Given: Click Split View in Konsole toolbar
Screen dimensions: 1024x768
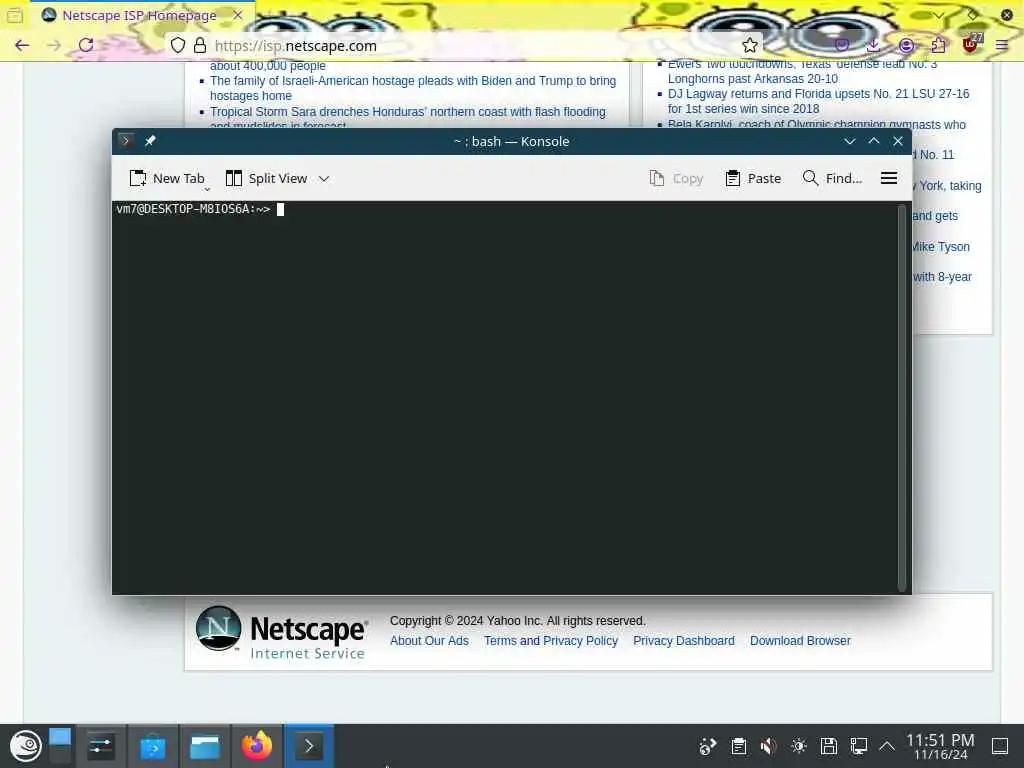Looking at the screenshot, I should coord(266,178).
